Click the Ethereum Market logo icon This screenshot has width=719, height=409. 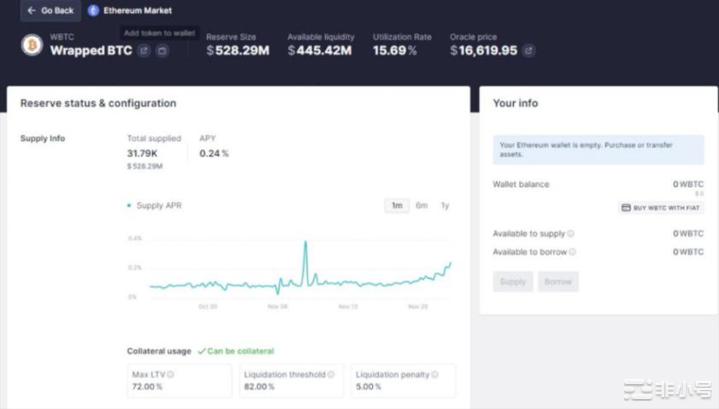[93, 11]
